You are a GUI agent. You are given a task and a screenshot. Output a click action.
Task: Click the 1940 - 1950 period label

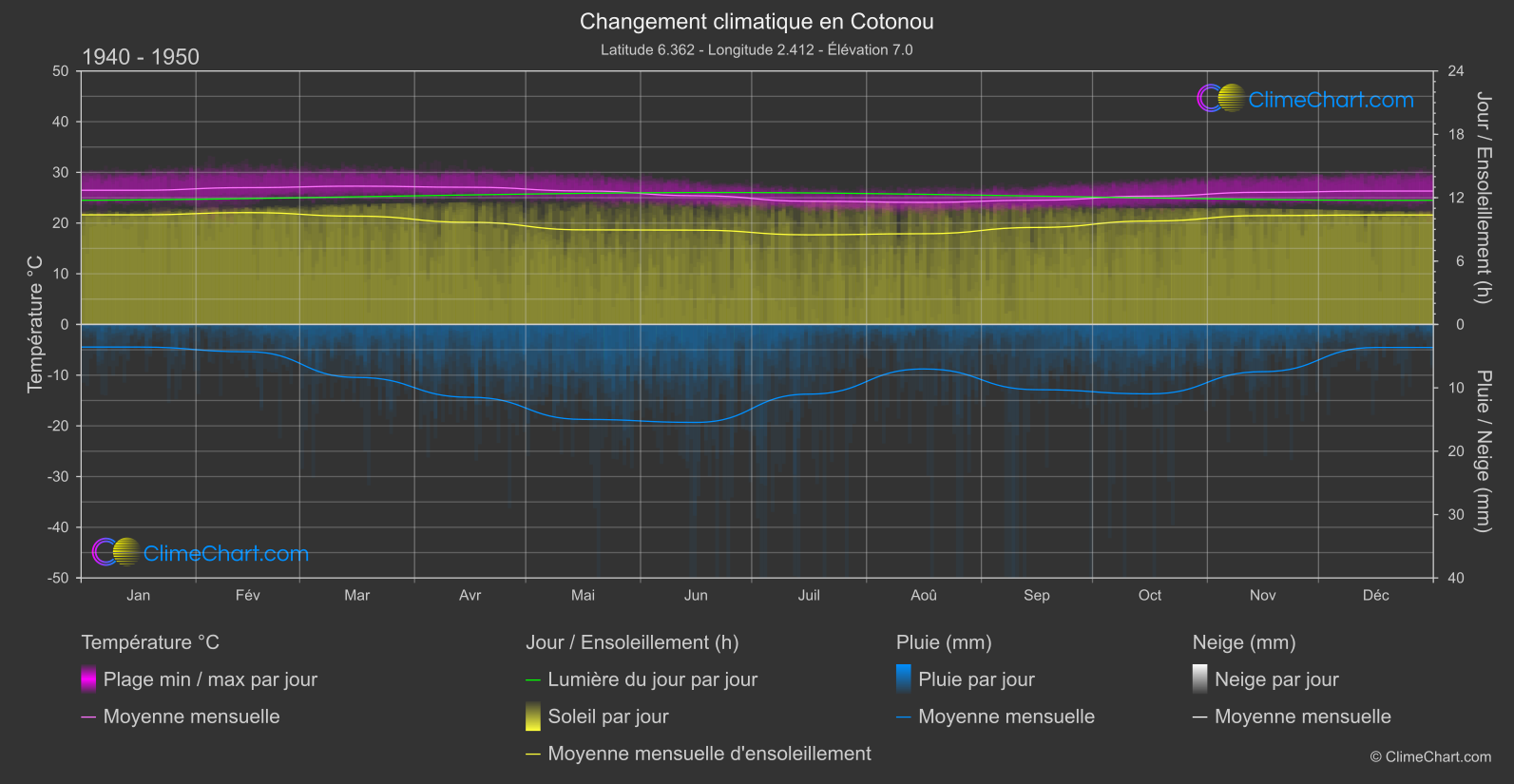(x=141, y=57)
